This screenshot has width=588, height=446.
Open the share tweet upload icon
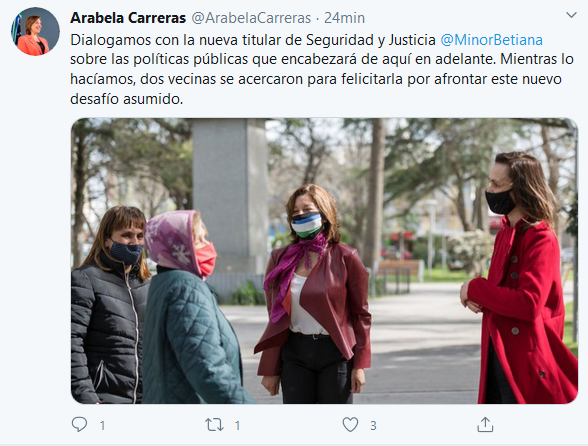[485, 425]
